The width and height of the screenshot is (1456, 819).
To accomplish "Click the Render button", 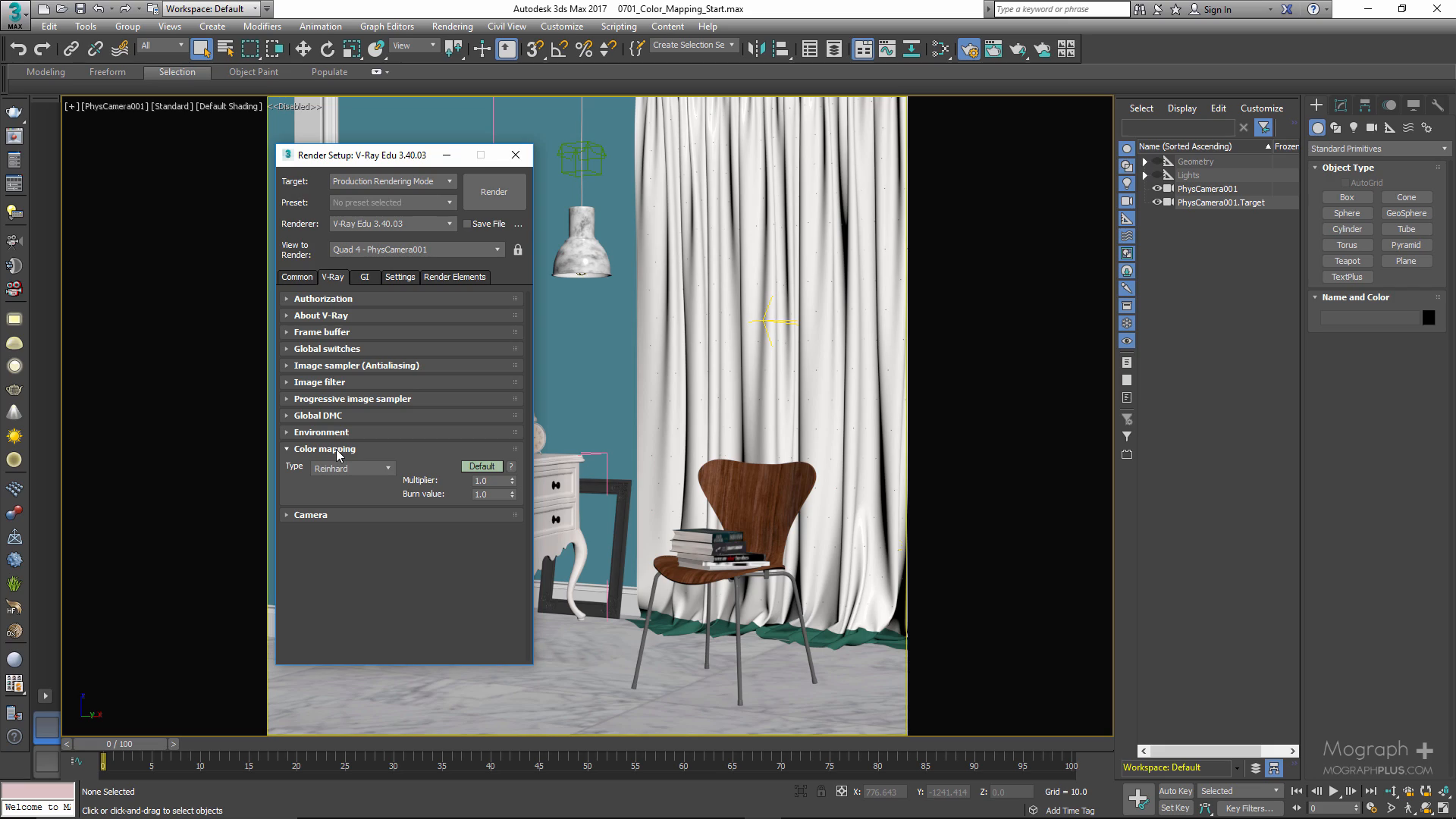I will click(494, 192).
